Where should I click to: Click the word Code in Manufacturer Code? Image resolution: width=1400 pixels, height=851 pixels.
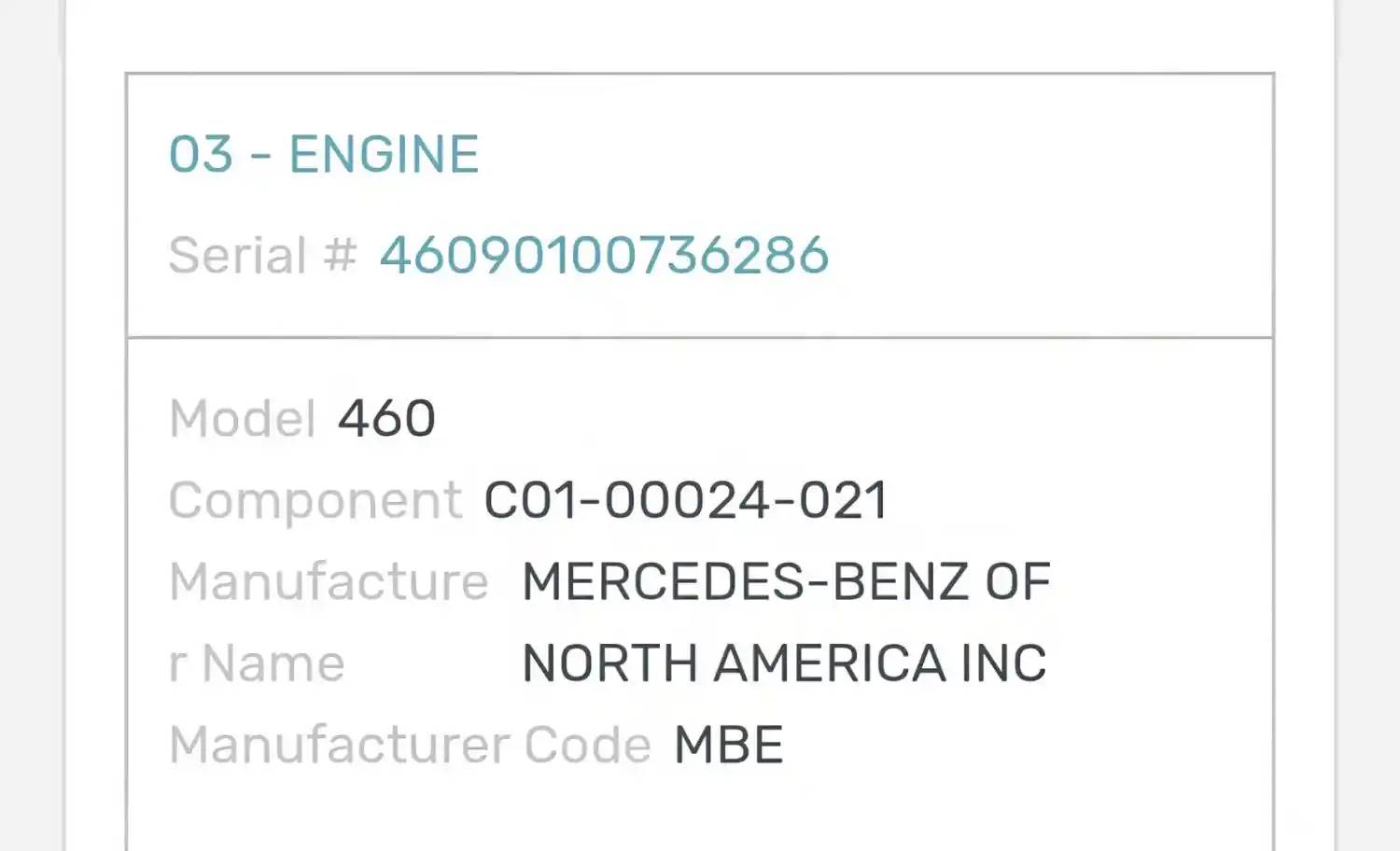pos(587,745)
